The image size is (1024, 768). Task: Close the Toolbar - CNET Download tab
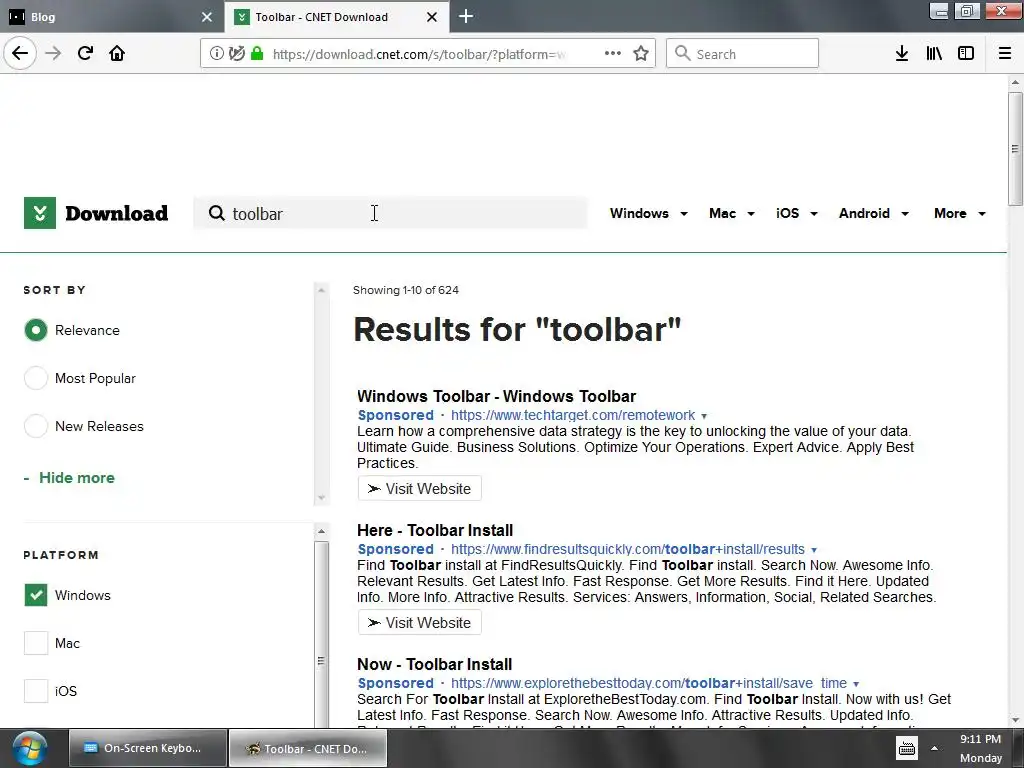(432, 17)
